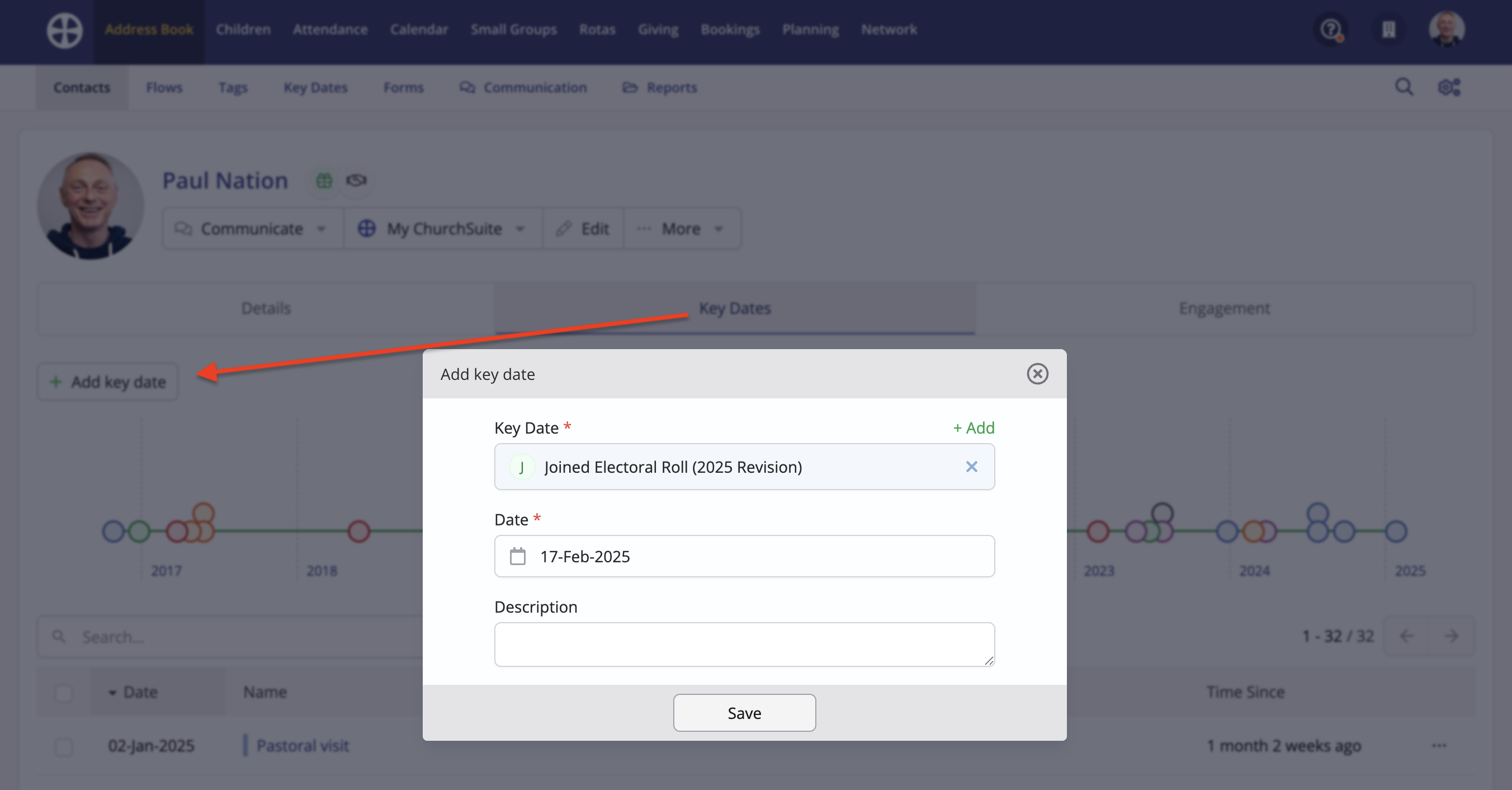Screen dimensions: 1512x790
Task: Expand the My ChurchSuite dropdown
Action: click(x=442, y=228)
